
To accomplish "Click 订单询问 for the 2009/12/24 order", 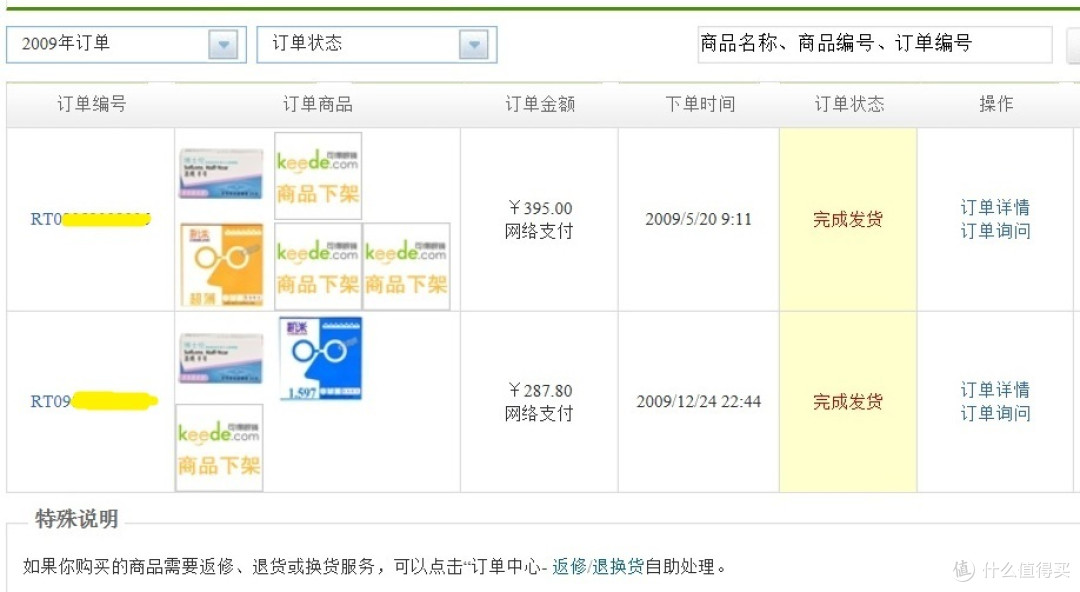I will click(x=995, y=414).
